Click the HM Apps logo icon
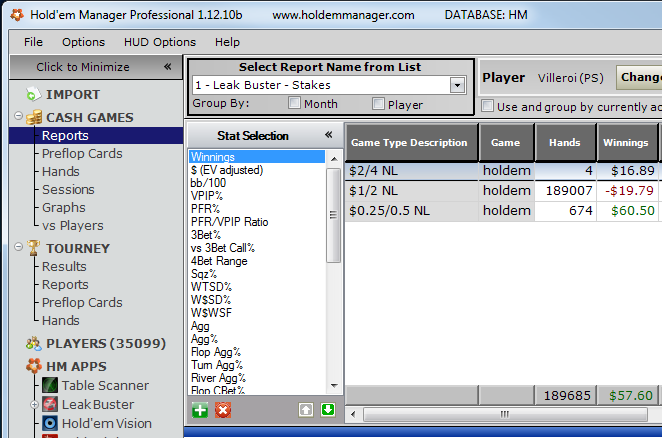Viewport: 662px width, 438px height. click(34, 366)
